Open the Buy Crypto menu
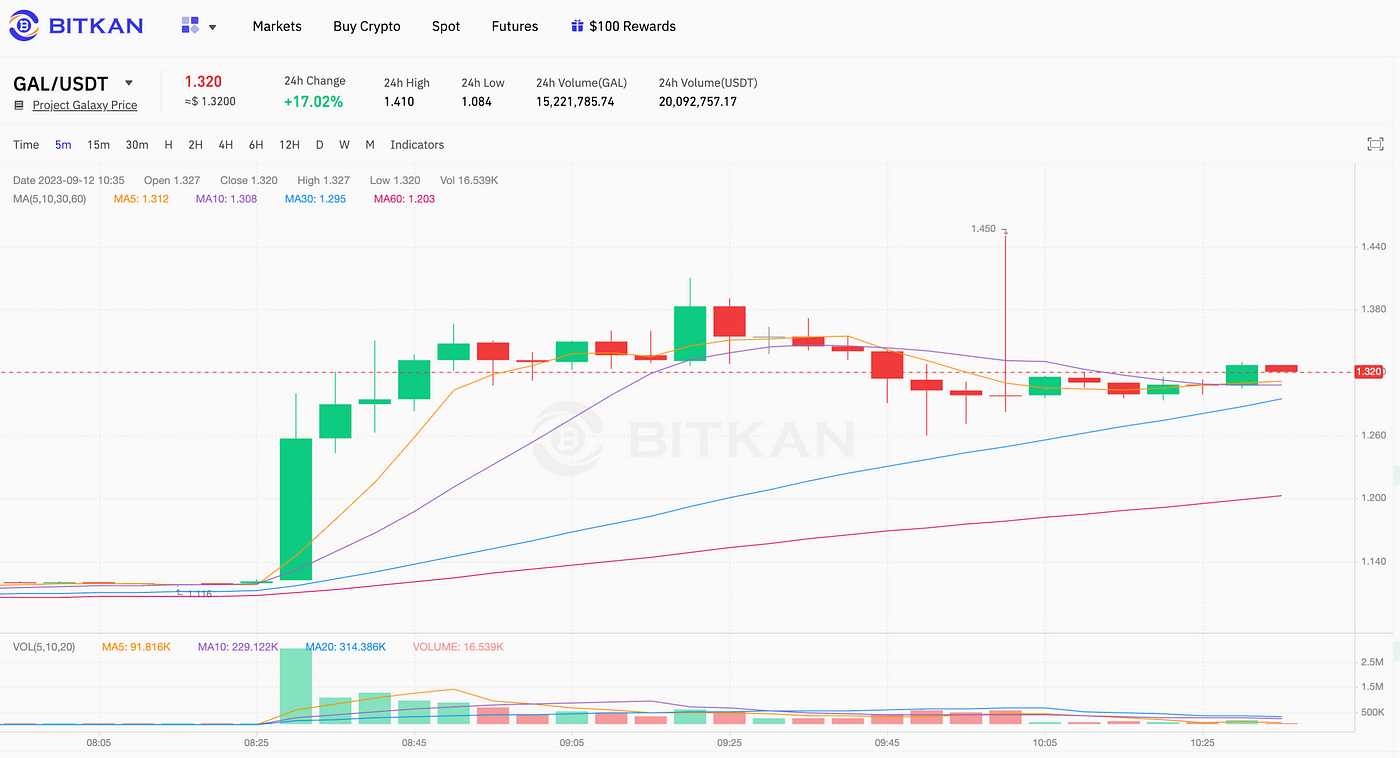Viewport: 1400px width, 758px height. pos(367,26)
